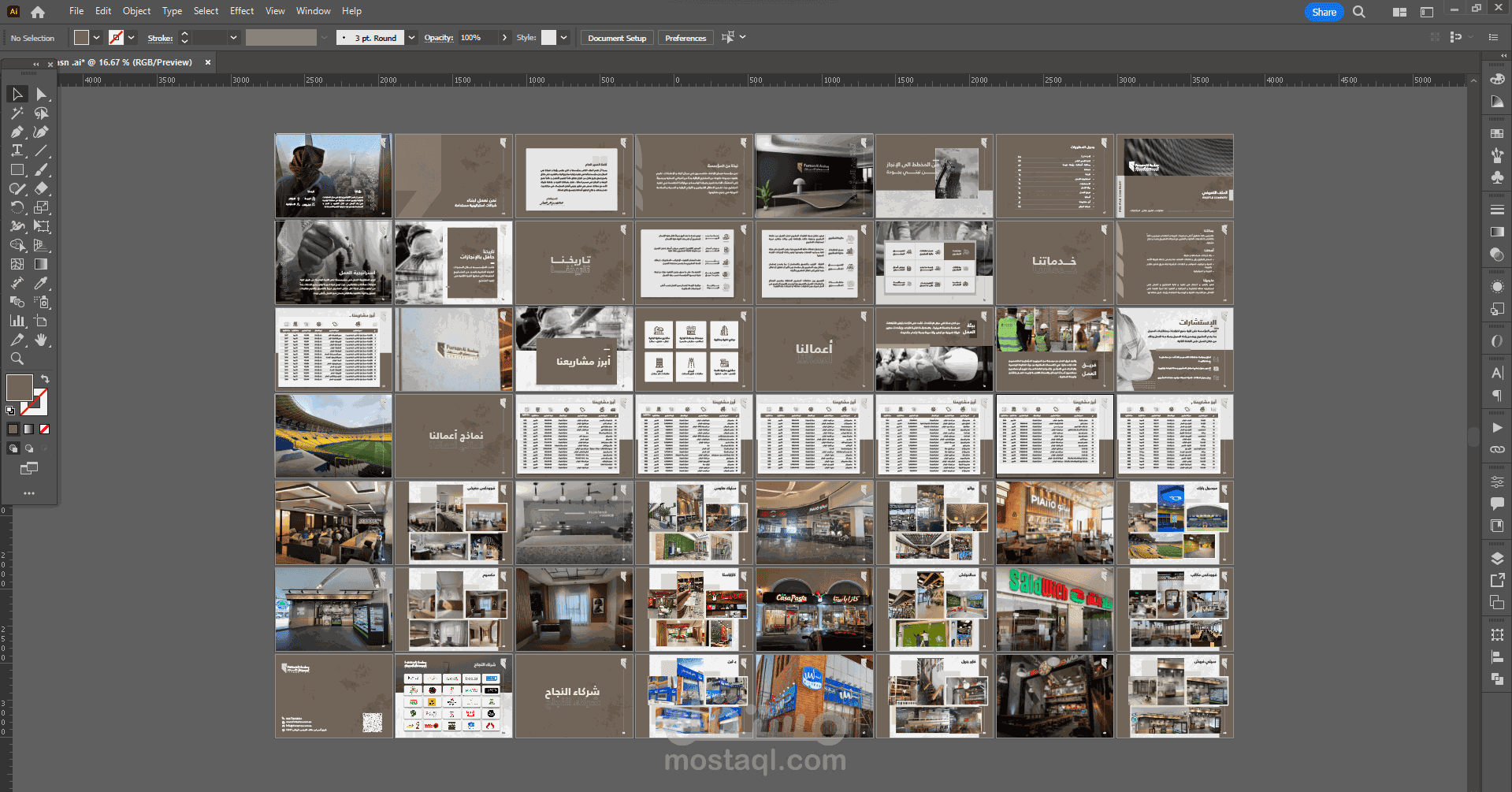Open the Color palette panel icon
The height and width of the screenshot is (792, 1512).
(x=1497, y=79)
